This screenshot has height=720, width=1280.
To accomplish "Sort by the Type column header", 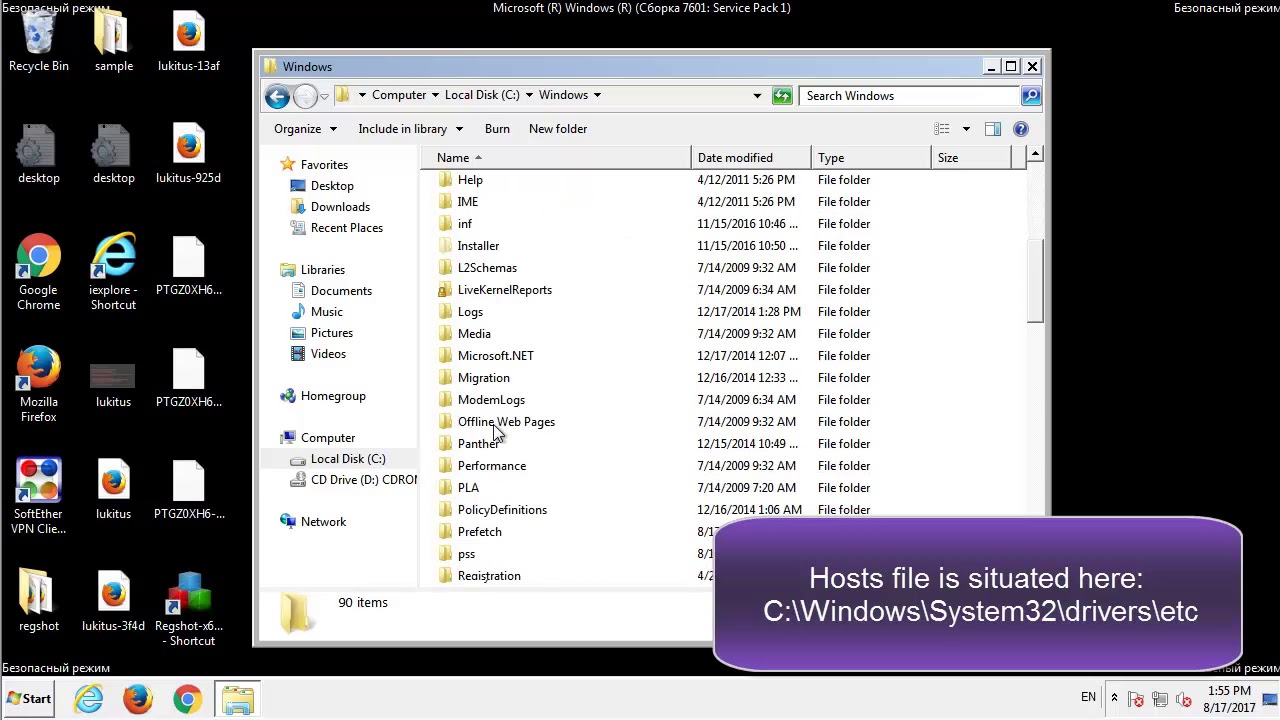I will click(x=871, y=158).
